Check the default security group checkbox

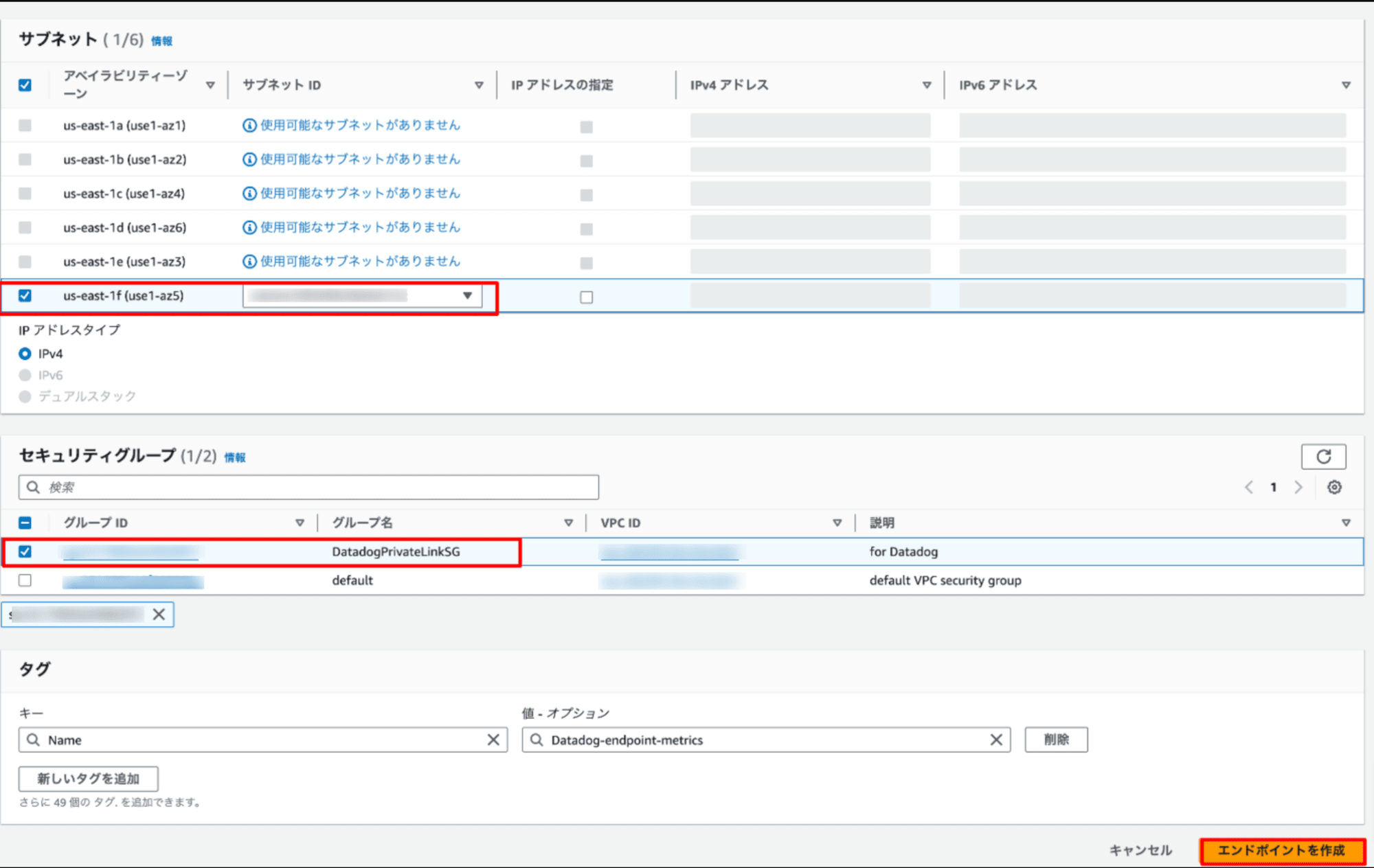coord(25,580)
